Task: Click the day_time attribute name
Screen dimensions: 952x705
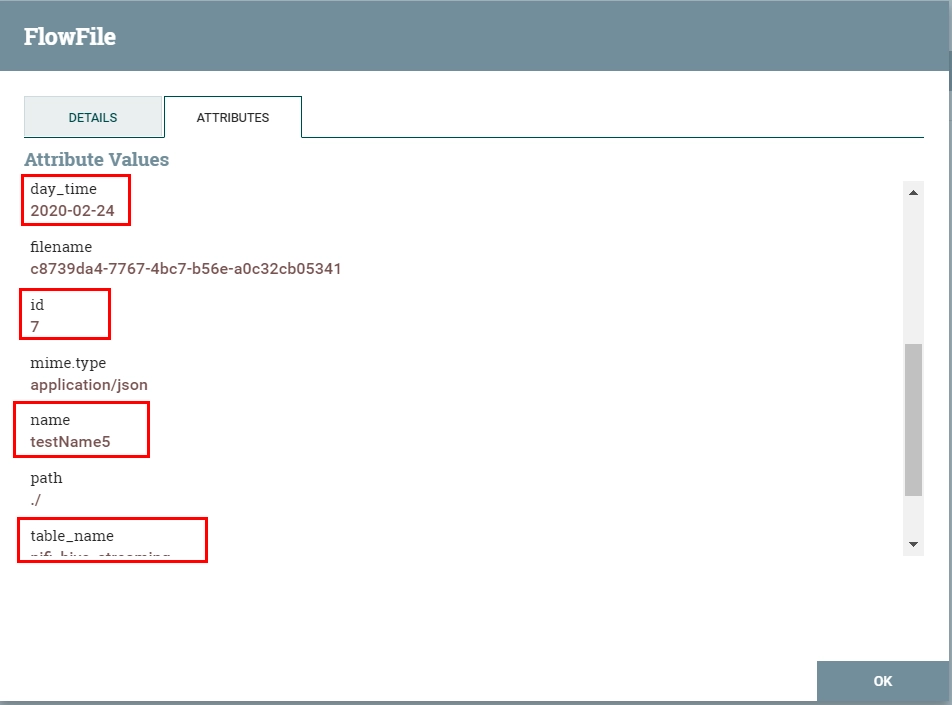Action: pyautogui.click(x=63, y=189)
